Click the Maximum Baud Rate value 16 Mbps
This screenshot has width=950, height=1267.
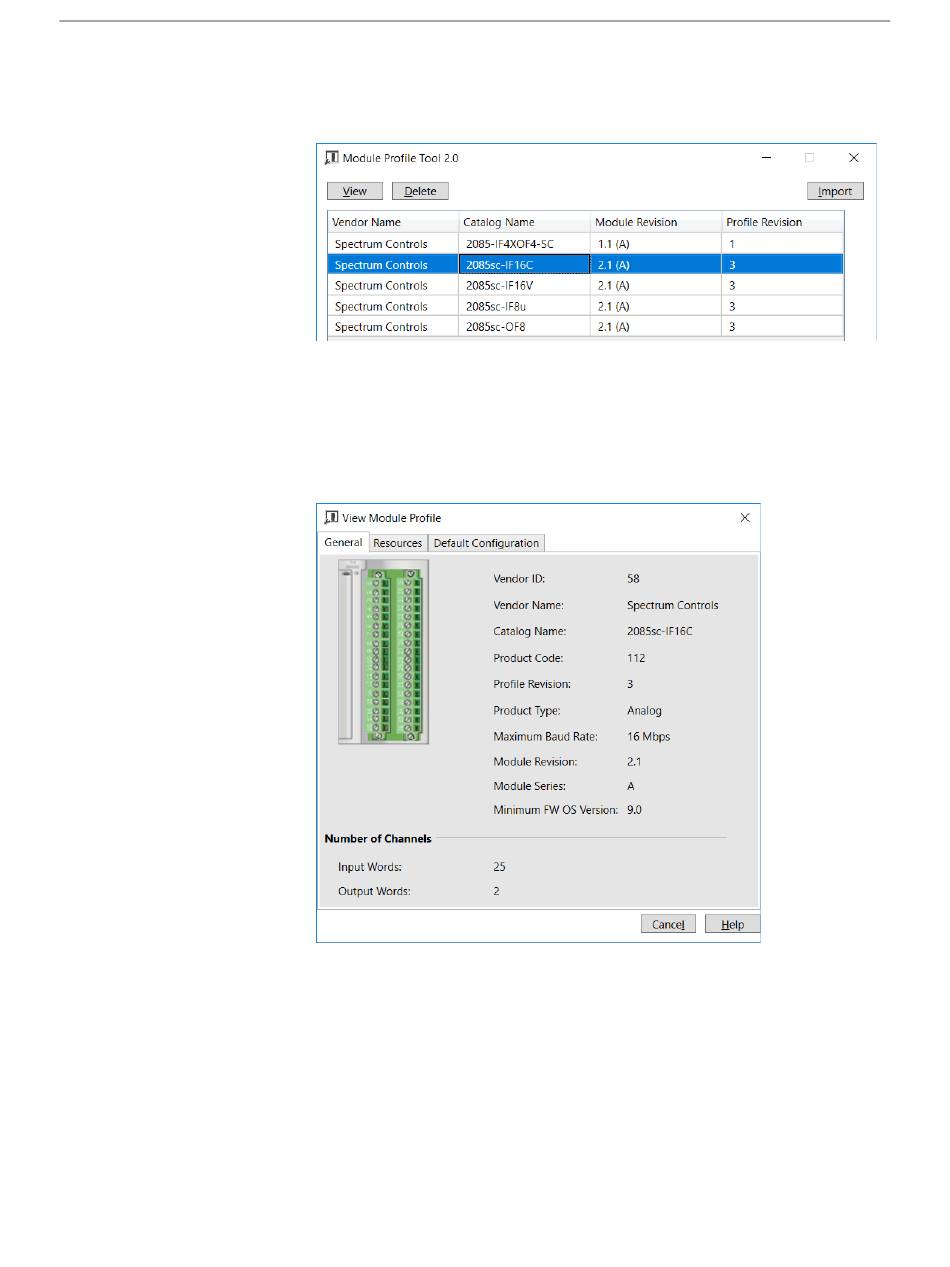pos(648,737)
